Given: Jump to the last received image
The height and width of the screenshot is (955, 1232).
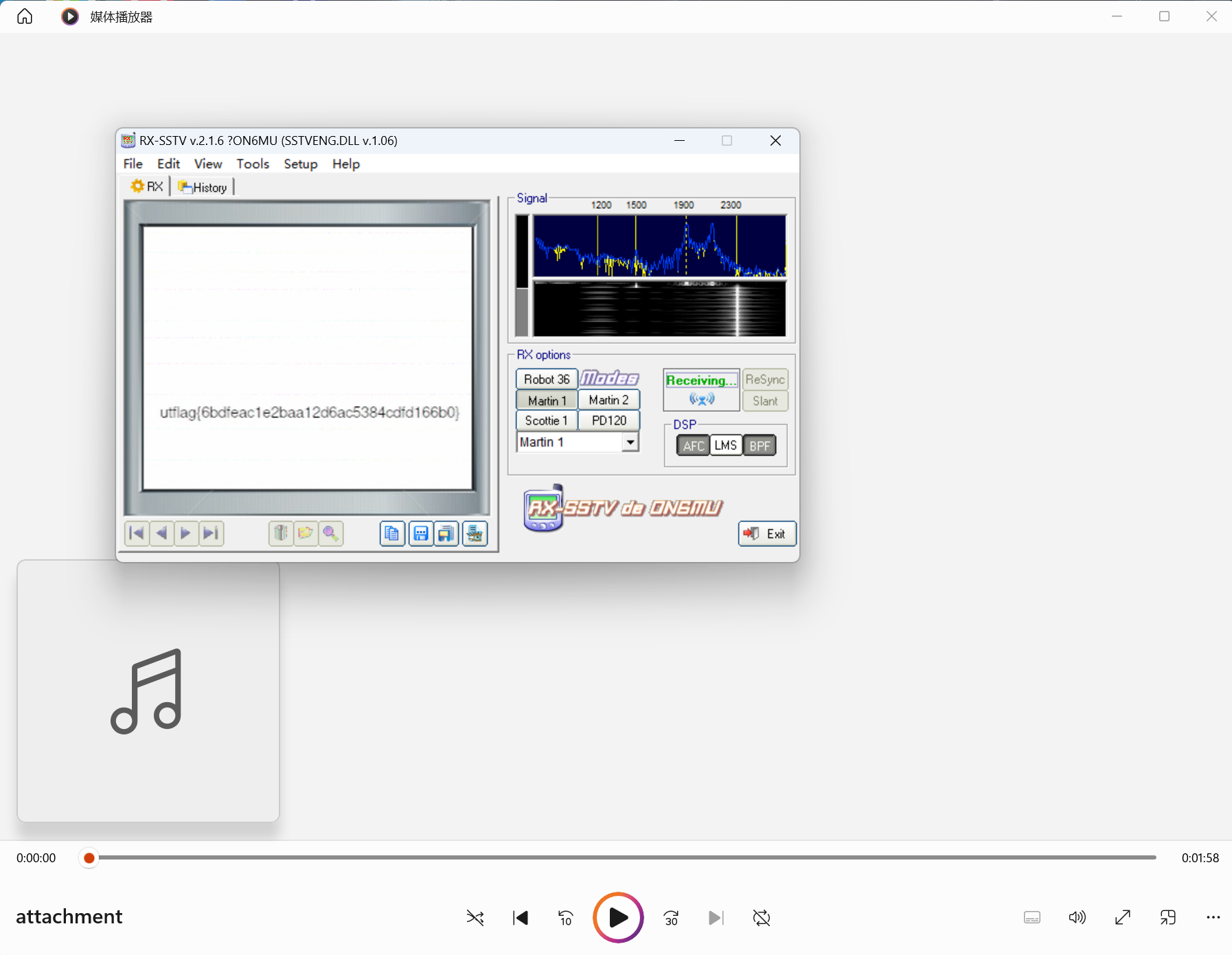Looking at the screenshot, I should pyautogui.click(x=211, y=533).
